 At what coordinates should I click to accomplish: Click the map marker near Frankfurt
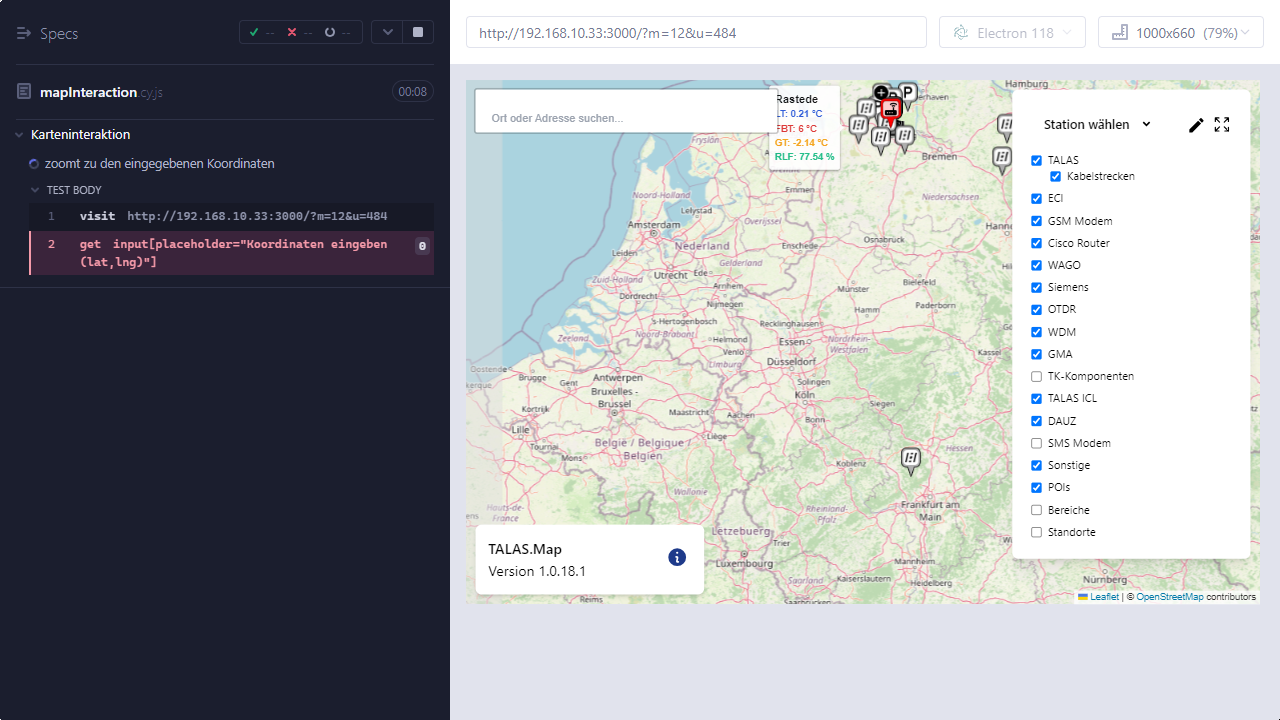[910, 459]
